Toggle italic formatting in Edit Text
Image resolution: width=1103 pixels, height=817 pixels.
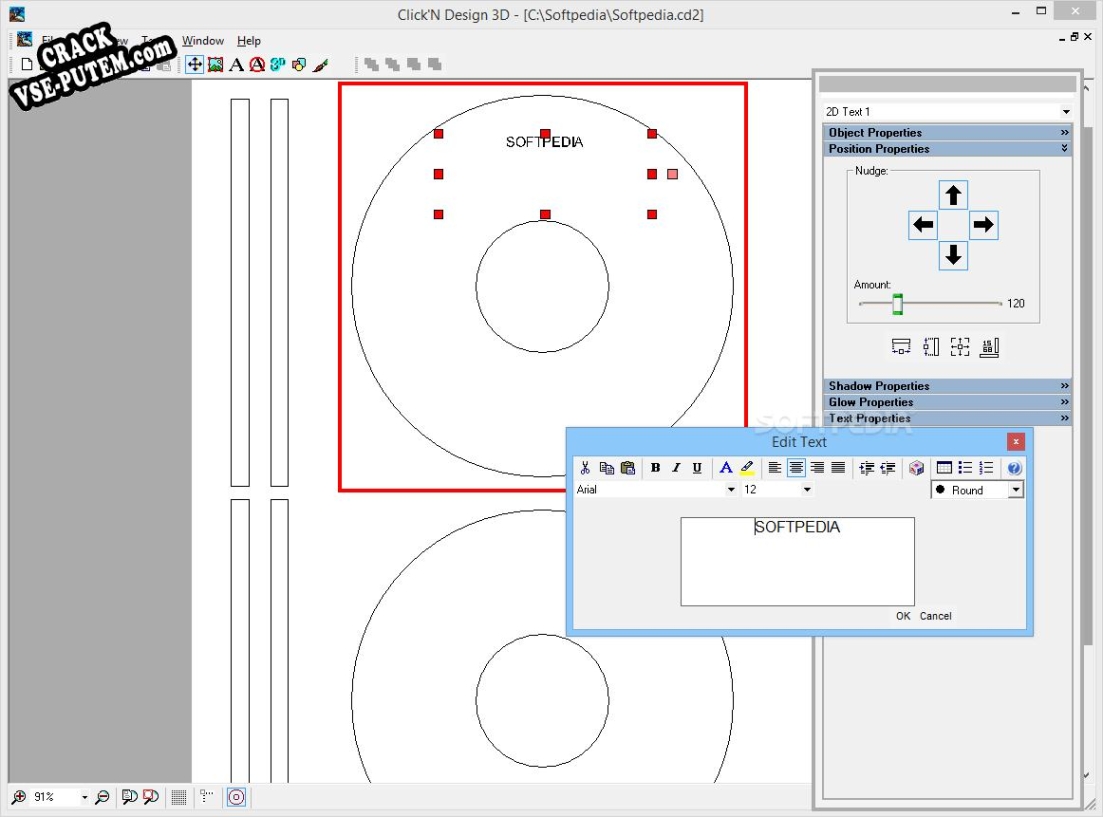point(676,468)
